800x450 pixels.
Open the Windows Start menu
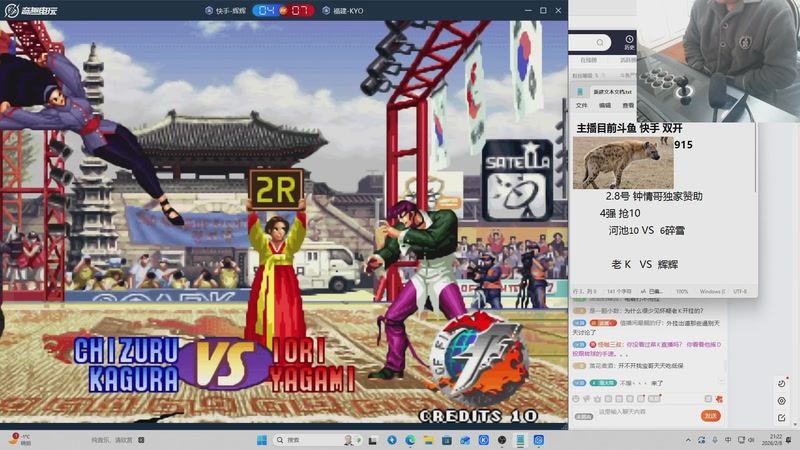pos(262,440)
